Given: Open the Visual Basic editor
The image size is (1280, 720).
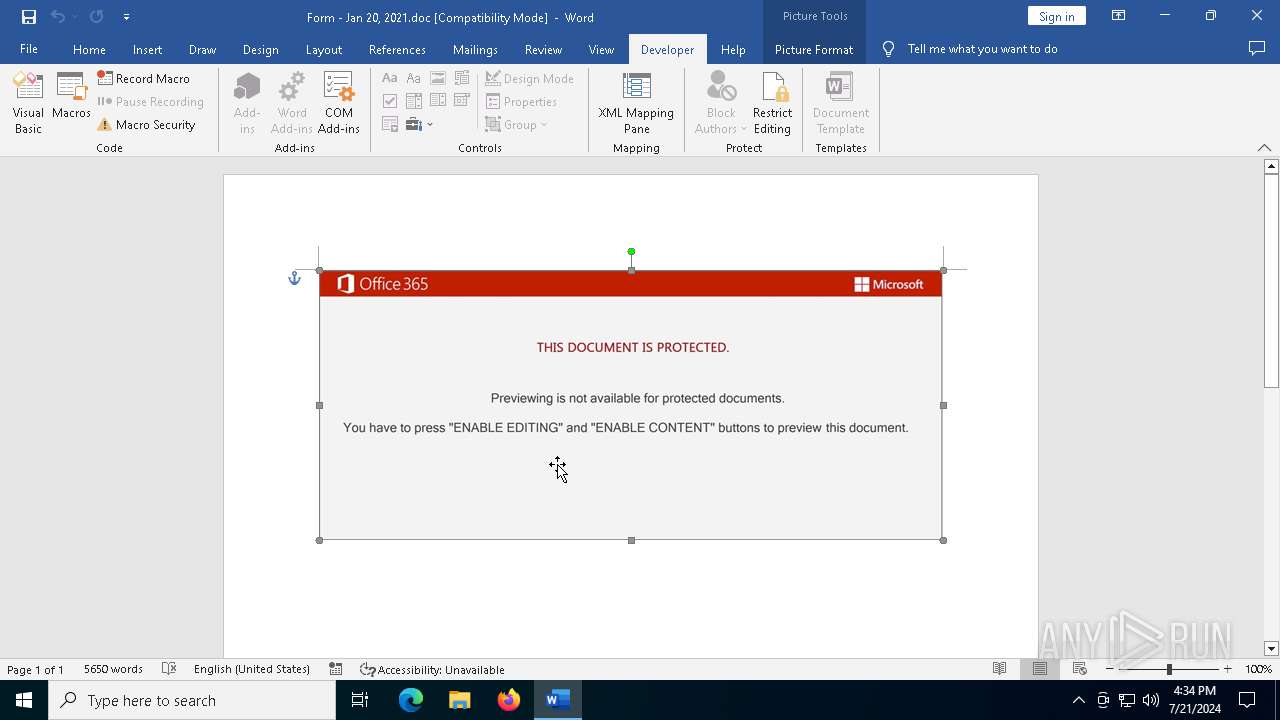Looking at the screenshot, I should tap(28, 103).
